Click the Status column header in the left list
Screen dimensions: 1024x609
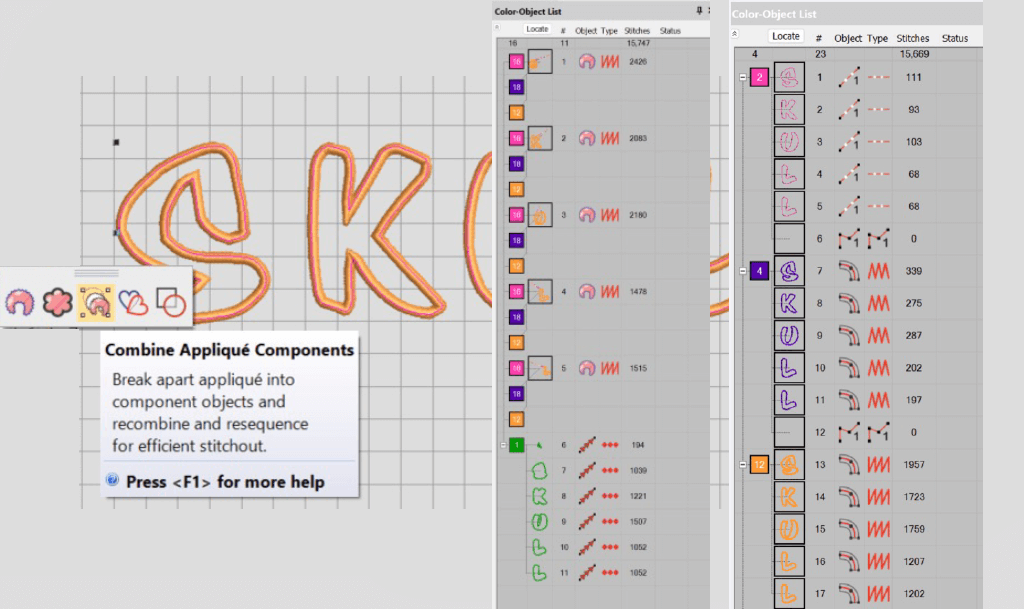(670, 31)
